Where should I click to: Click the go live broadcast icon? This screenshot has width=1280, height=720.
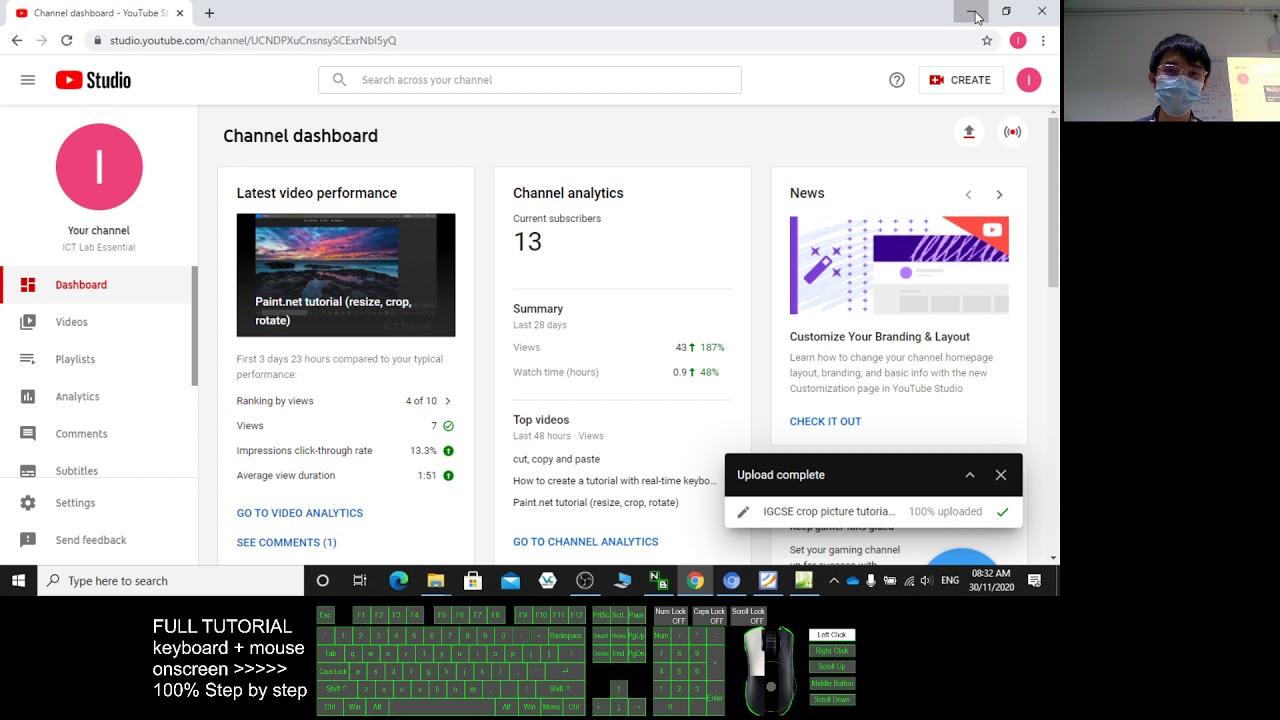click(x=1013, y=132)
